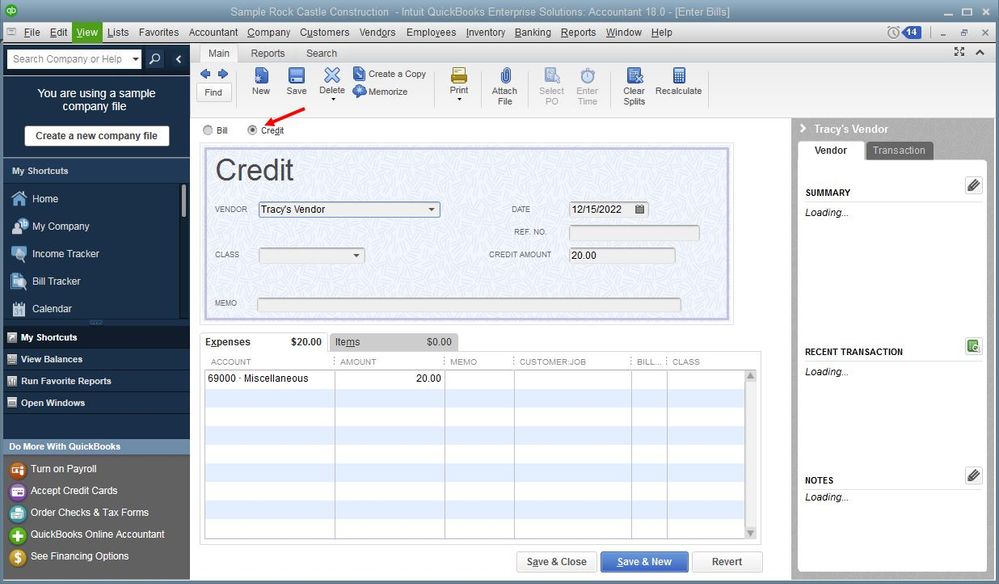Click the Recalculate calculator icon
The width and height of the screenshot is (999, 584).
point(679,75)
